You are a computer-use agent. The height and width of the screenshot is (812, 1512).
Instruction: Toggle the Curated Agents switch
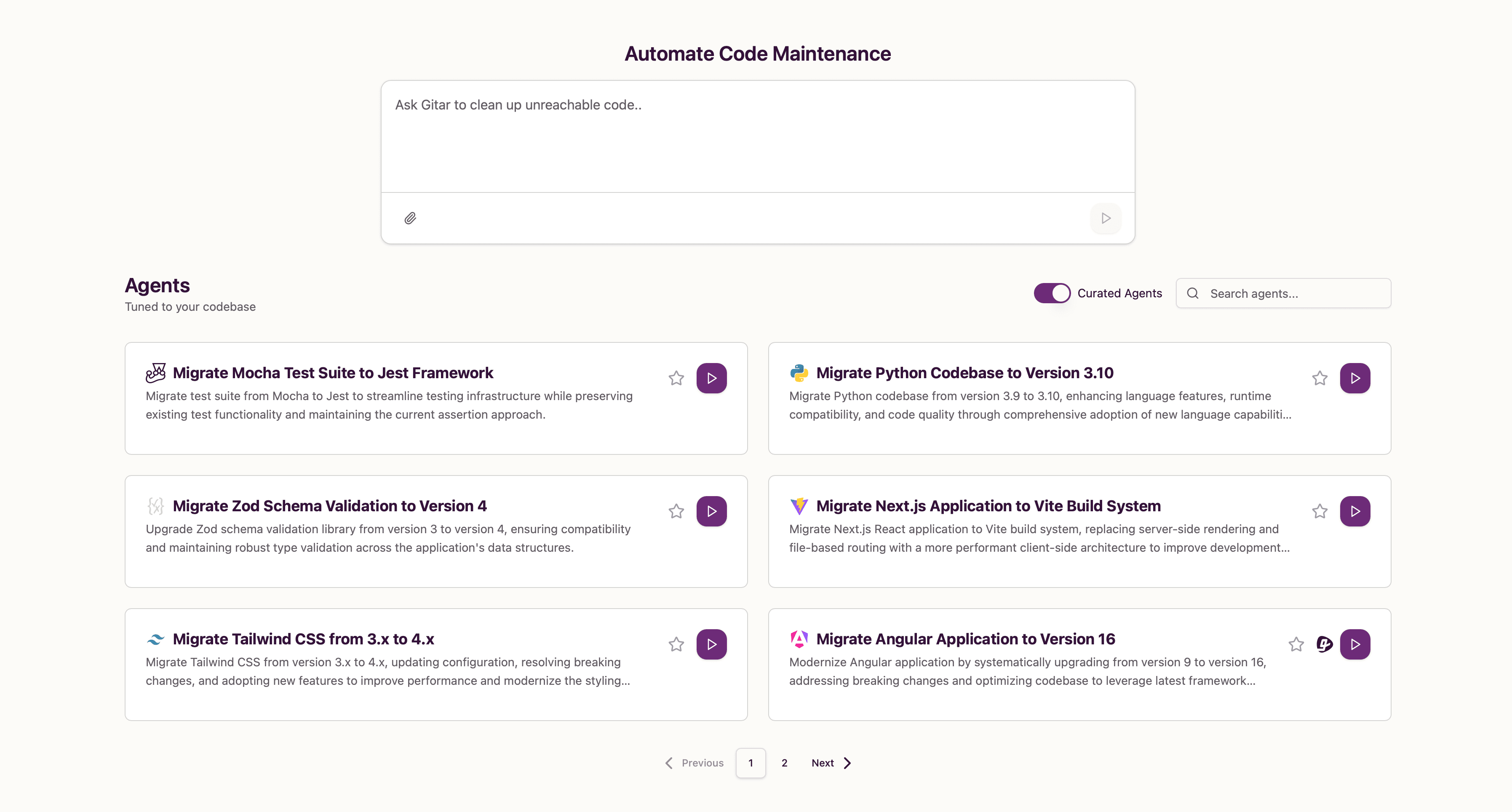[x=1052, y=293]
